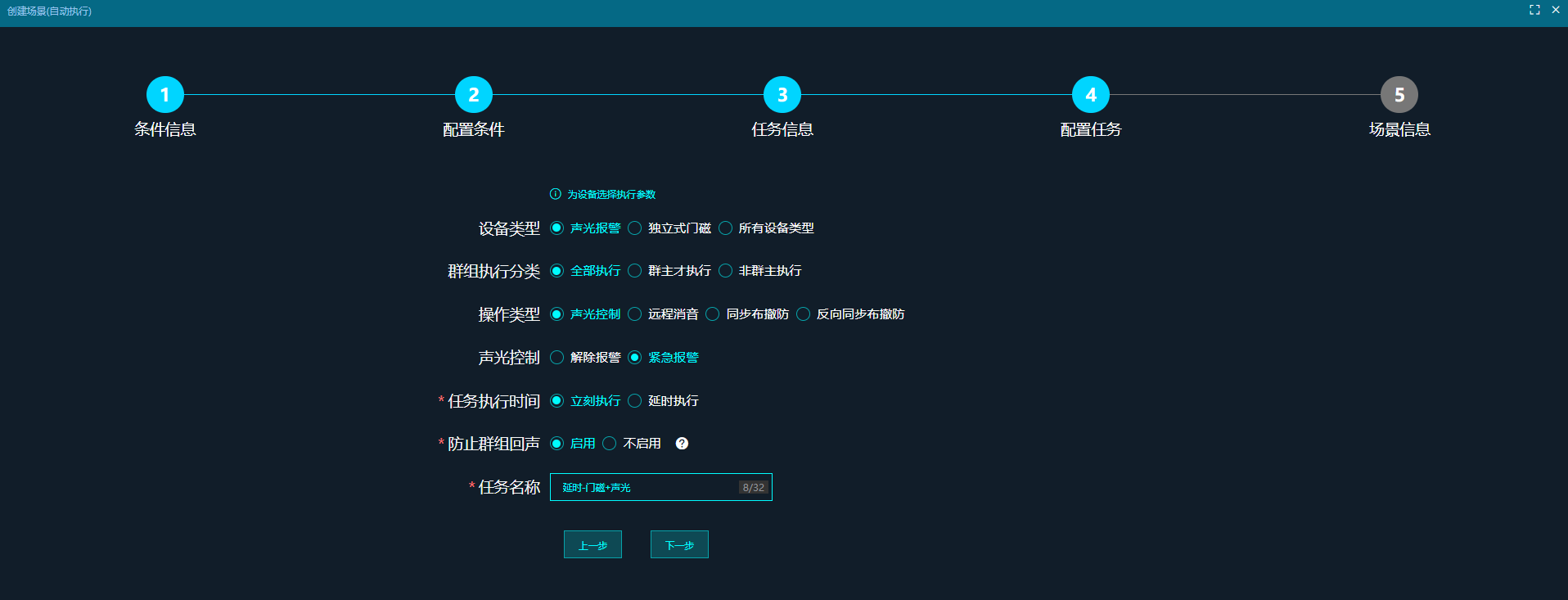
Task: Click the help question mark icon
Action: [682, 444]
